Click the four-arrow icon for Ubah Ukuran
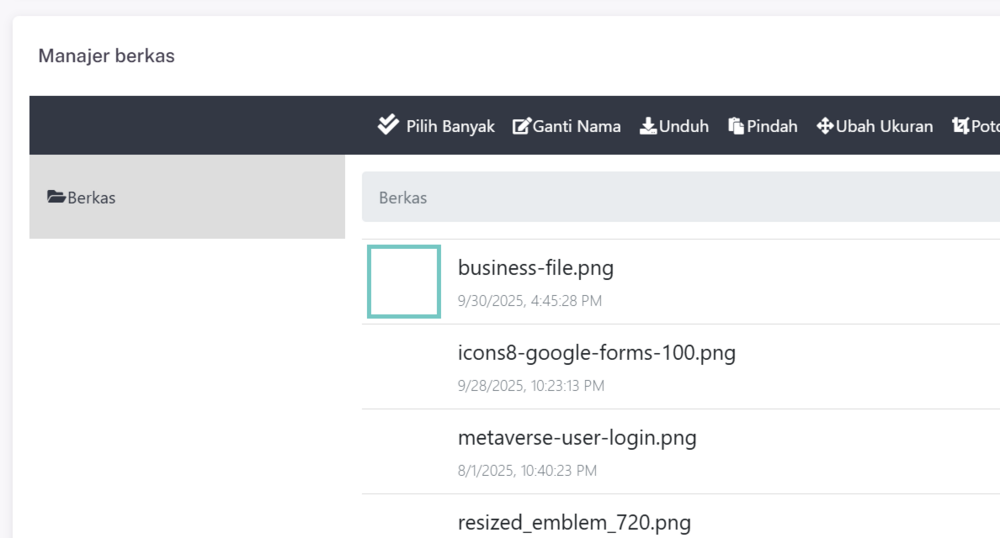1000x538 pixels. tap(825, 126)
